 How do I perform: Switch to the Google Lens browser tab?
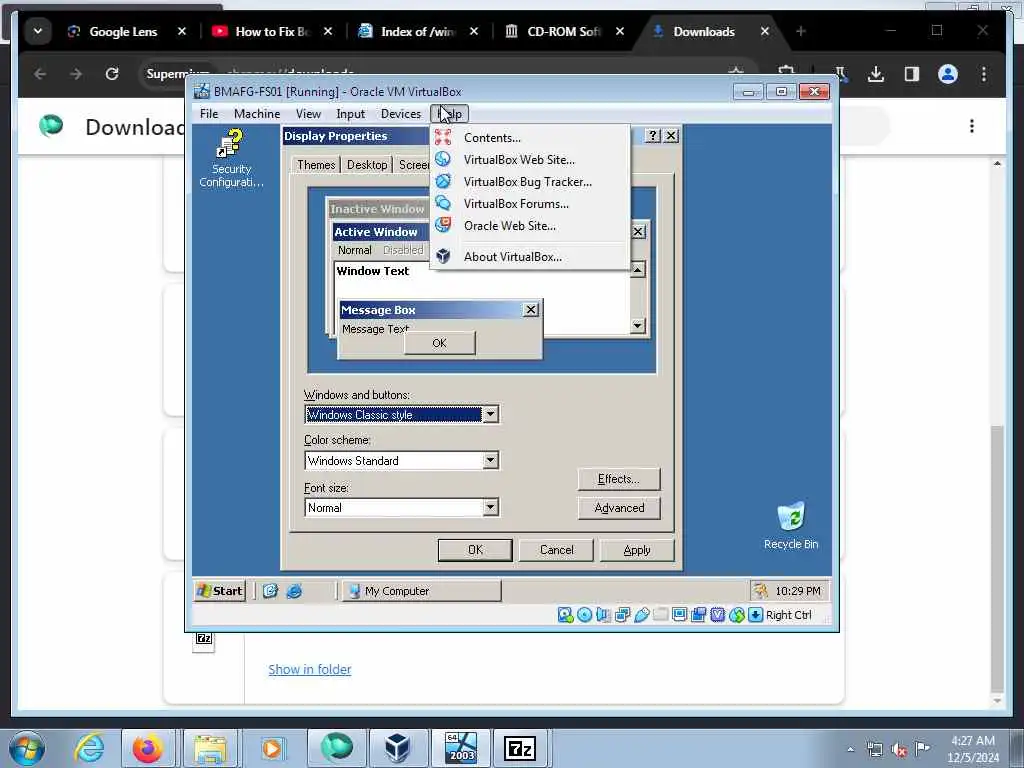coord(123,31)
